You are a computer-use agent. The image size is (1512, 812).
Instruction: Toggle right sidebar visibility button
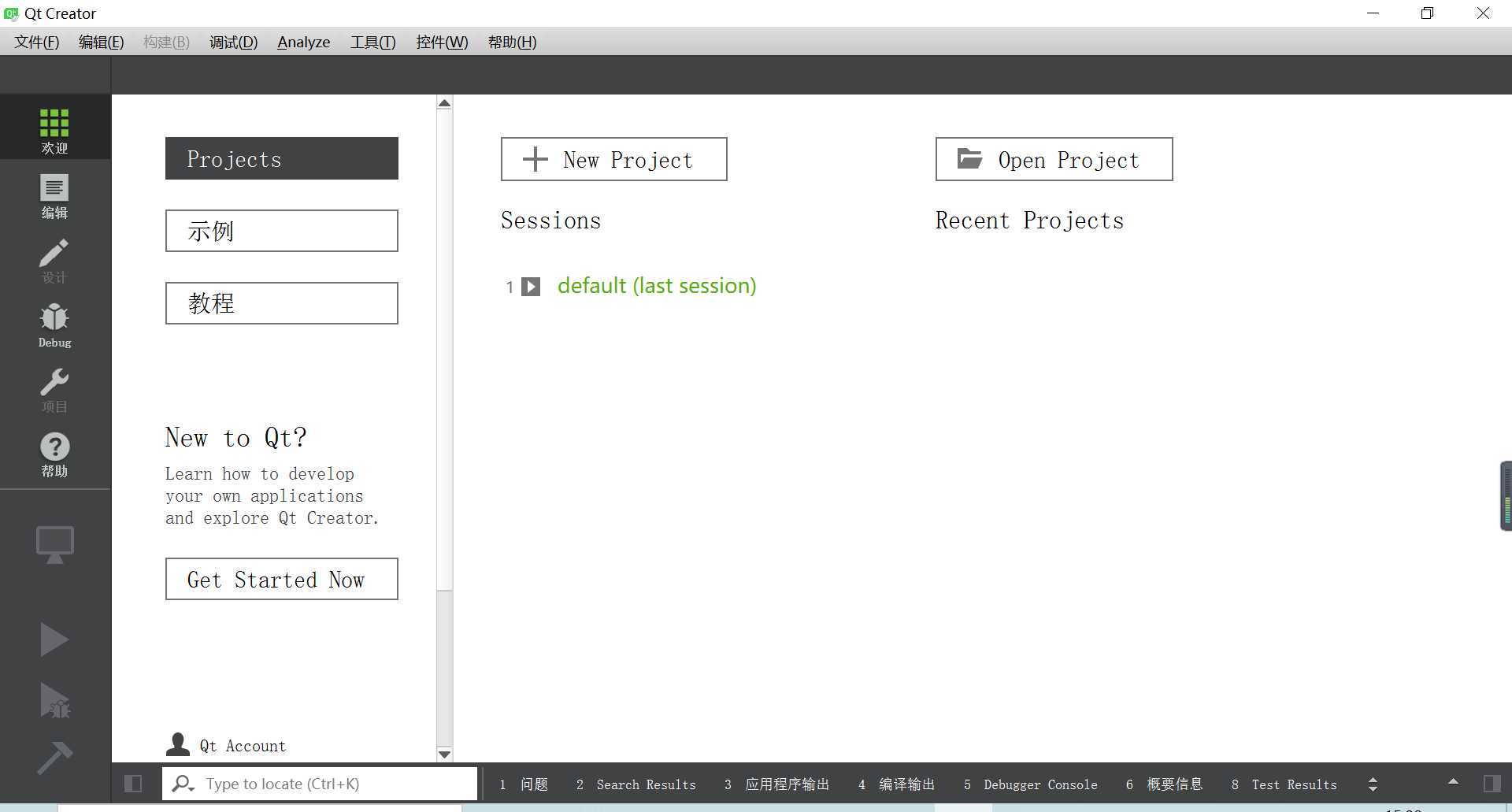click(x=1492, y=784)
